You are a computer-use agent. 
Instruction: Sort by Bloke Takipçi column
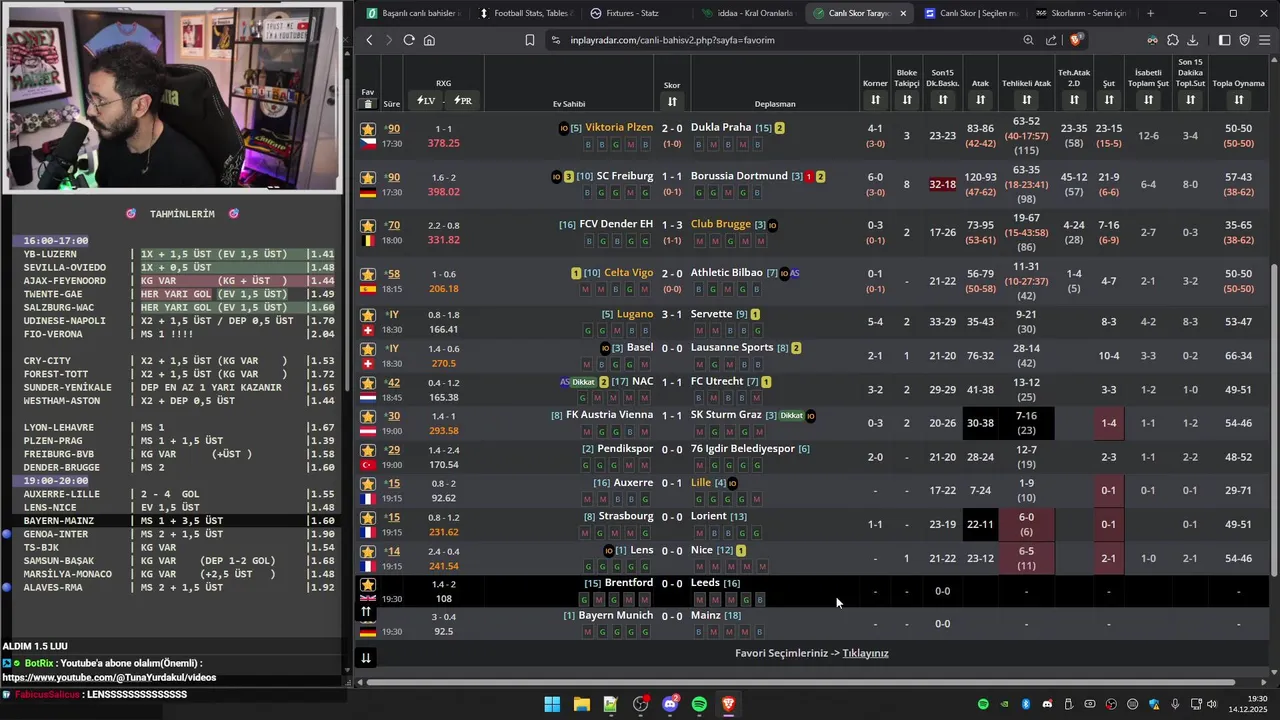907,100
